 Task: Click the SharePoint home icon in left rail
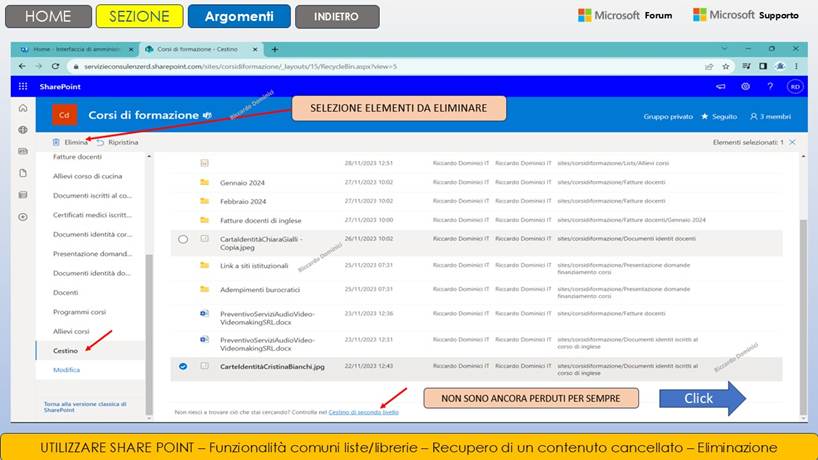click(x=23, y=108)
